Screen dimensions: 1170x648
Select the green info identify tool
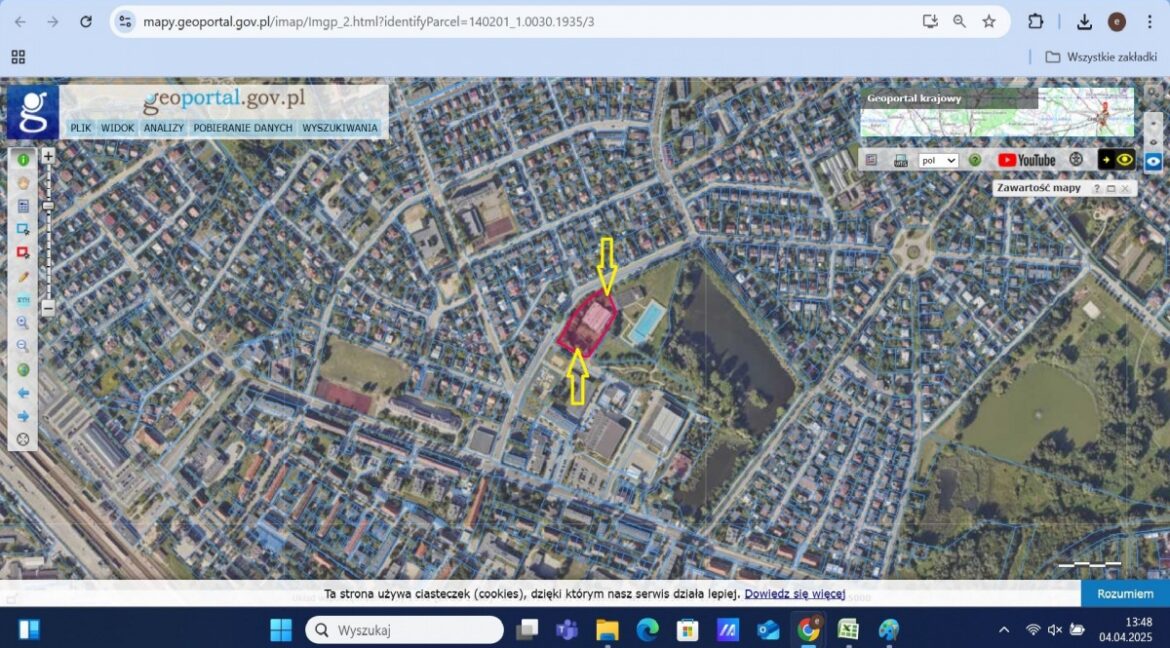[x=23, y=160]
